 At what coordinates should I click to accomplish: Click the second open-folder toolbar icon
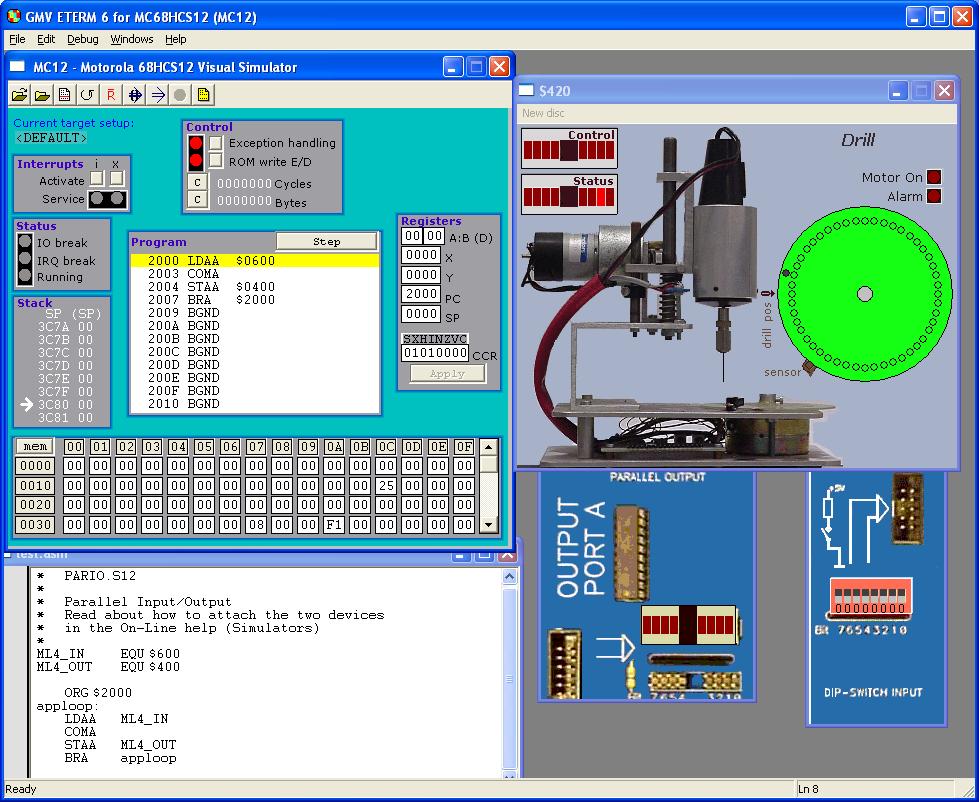pos(42,95)
